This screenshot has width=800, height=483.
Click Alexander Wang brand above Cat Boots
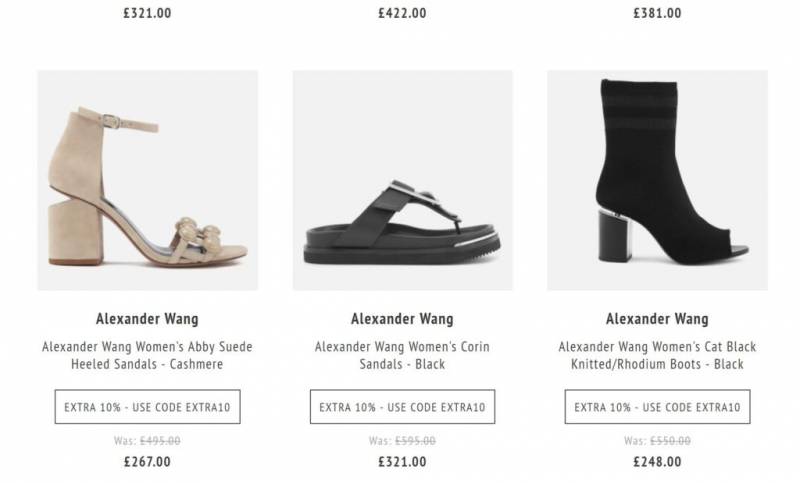pos(657,319)
